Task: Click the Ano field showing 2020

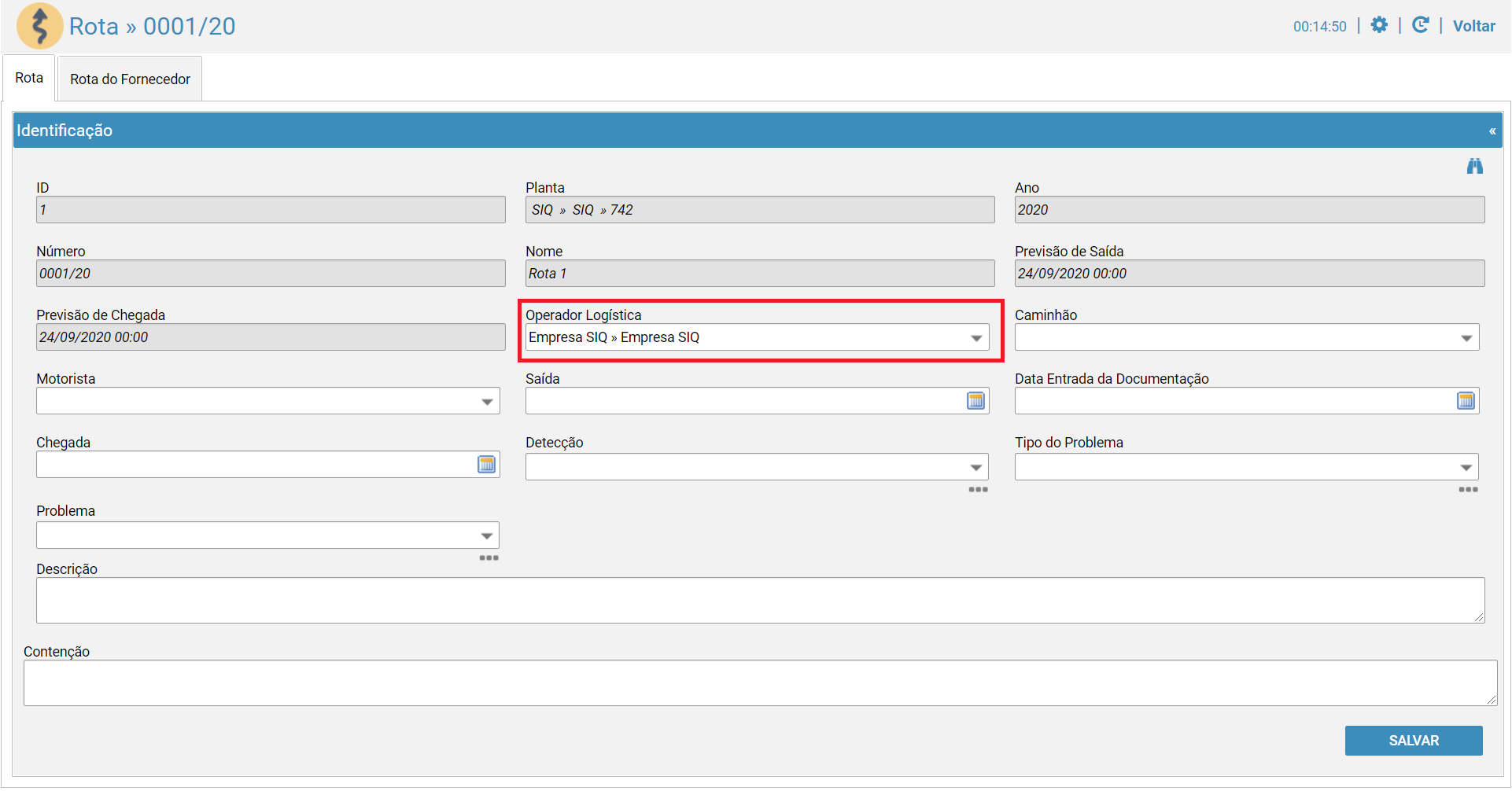Action: [1249, 210]
